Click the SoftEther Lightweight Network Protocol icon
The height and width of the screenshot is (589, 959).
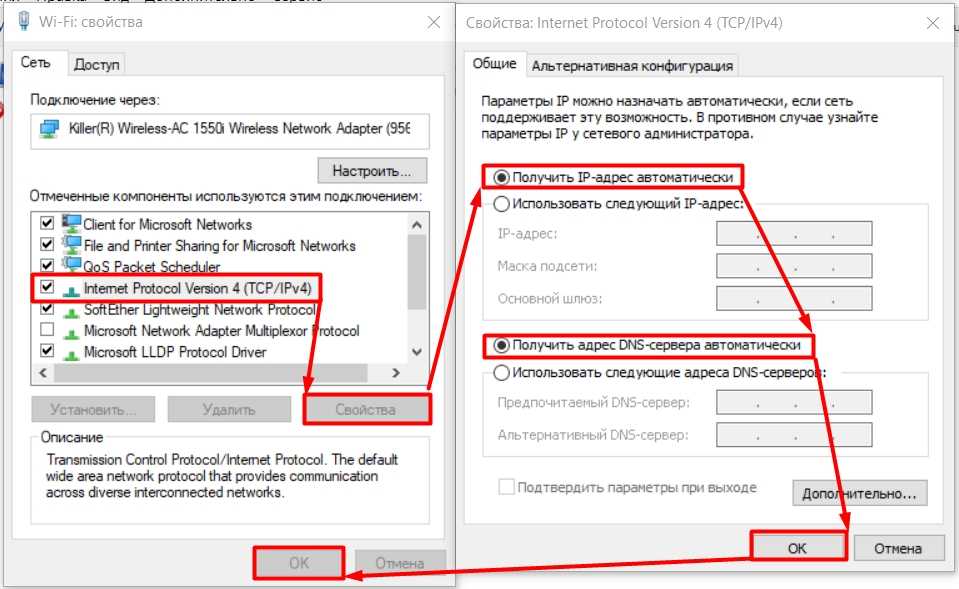[x=71, y=310]
